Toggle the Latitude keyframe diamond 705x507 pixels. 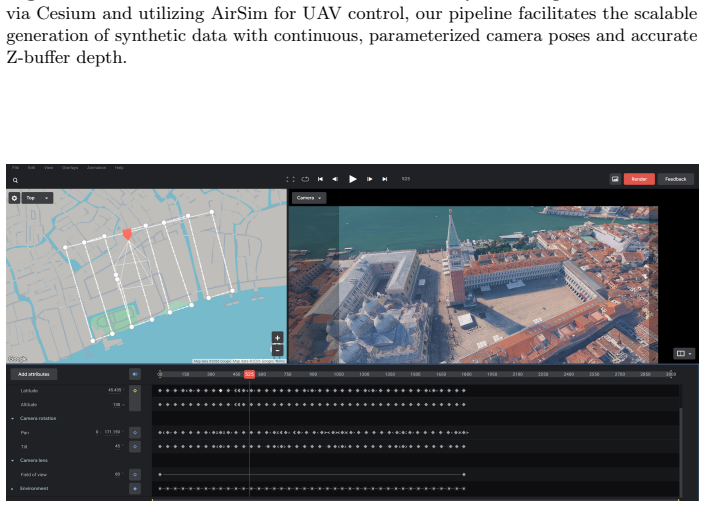135,391
